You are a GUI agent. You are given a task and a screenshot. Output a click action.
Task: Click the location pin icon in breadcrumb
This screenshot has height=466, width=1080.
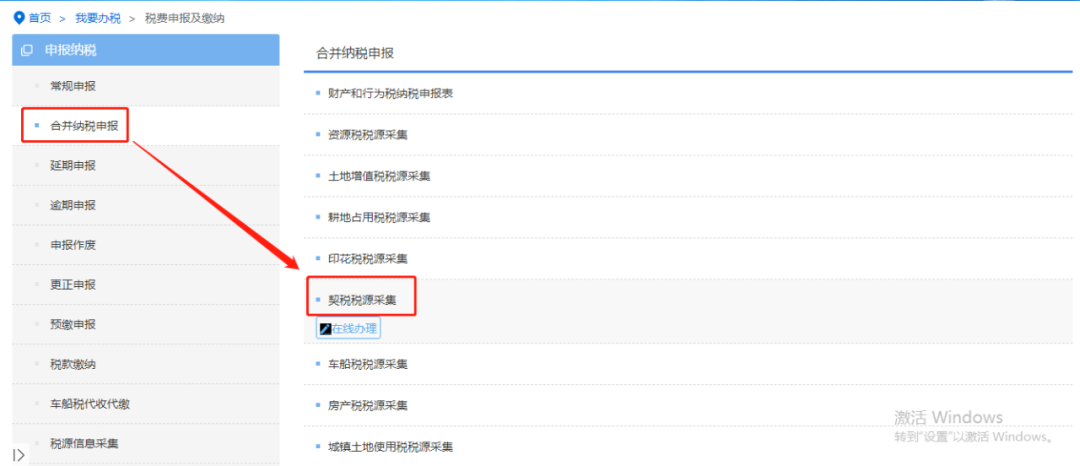coord(19,18)
